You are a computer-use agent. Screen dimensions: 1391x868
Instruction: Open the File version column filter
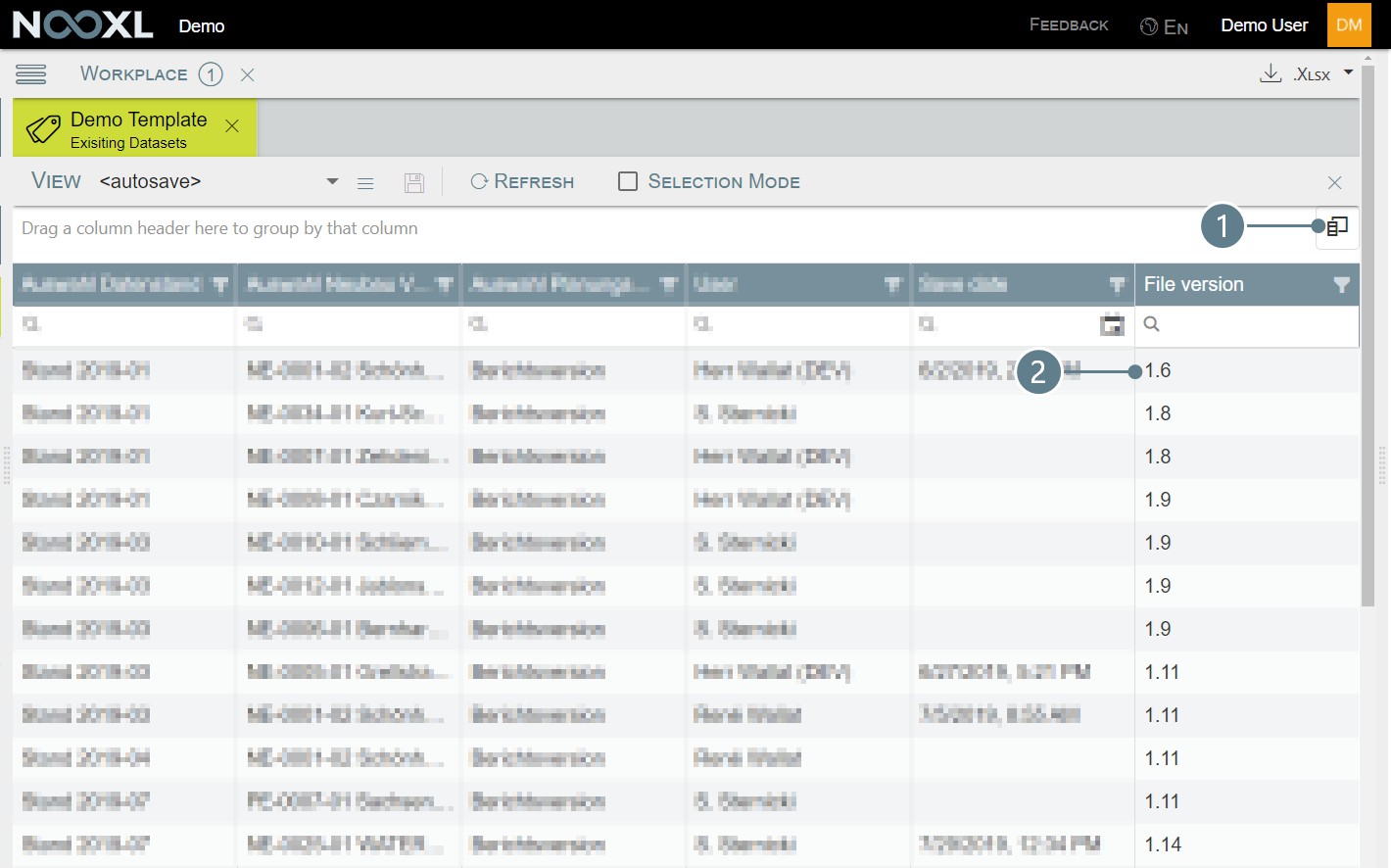pyautogui.click(x=1342, y=285)
